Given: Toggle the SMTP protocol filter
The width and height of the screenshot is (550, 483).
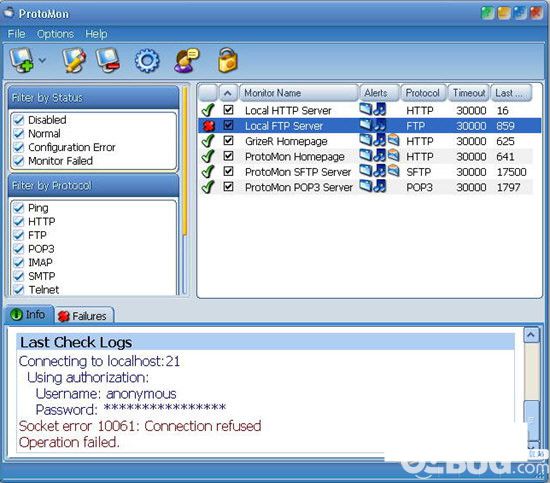Looking at the screenshot, I should [18, 276].
